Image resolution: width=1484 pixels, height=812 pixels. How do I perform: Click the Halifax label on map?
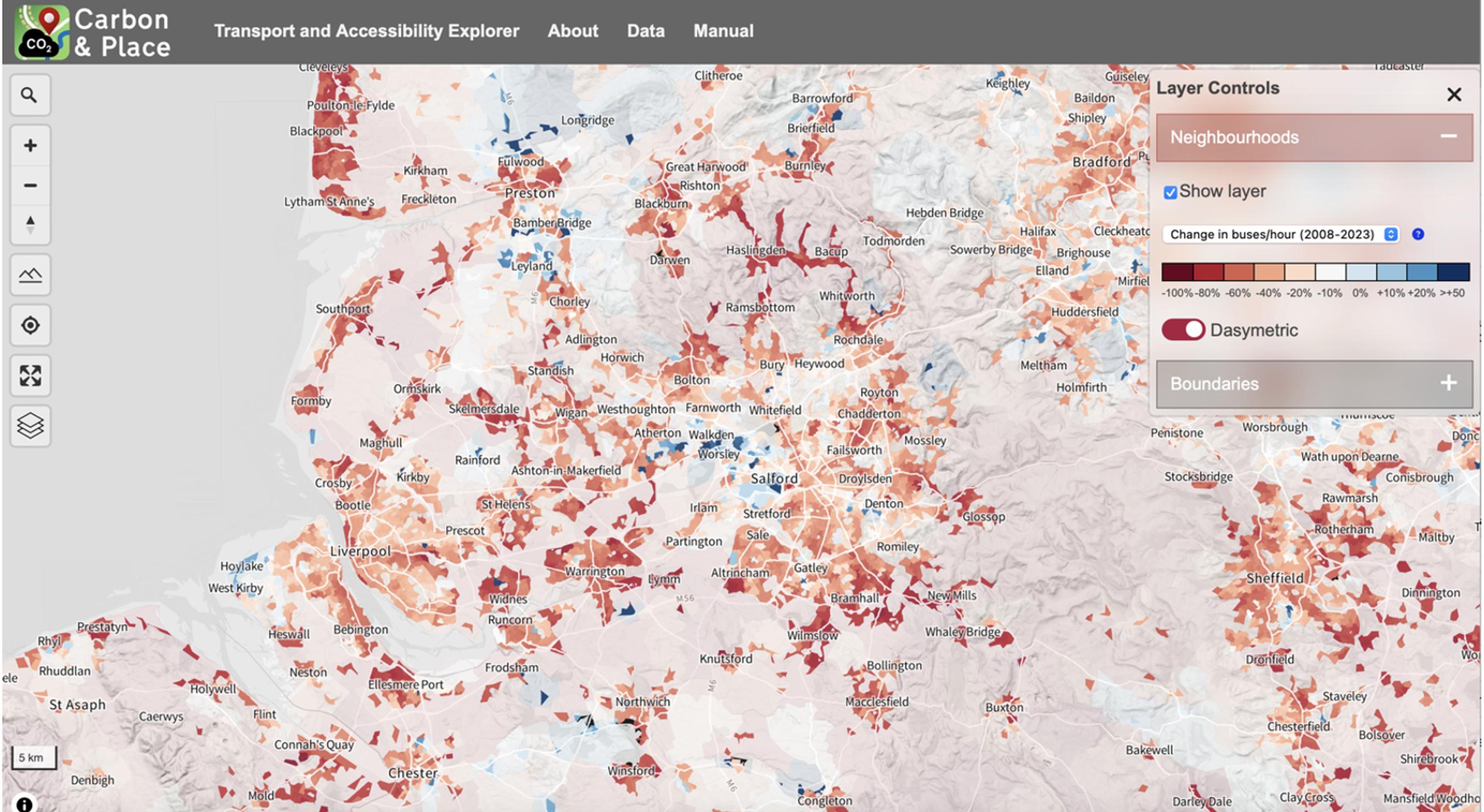1038,232
